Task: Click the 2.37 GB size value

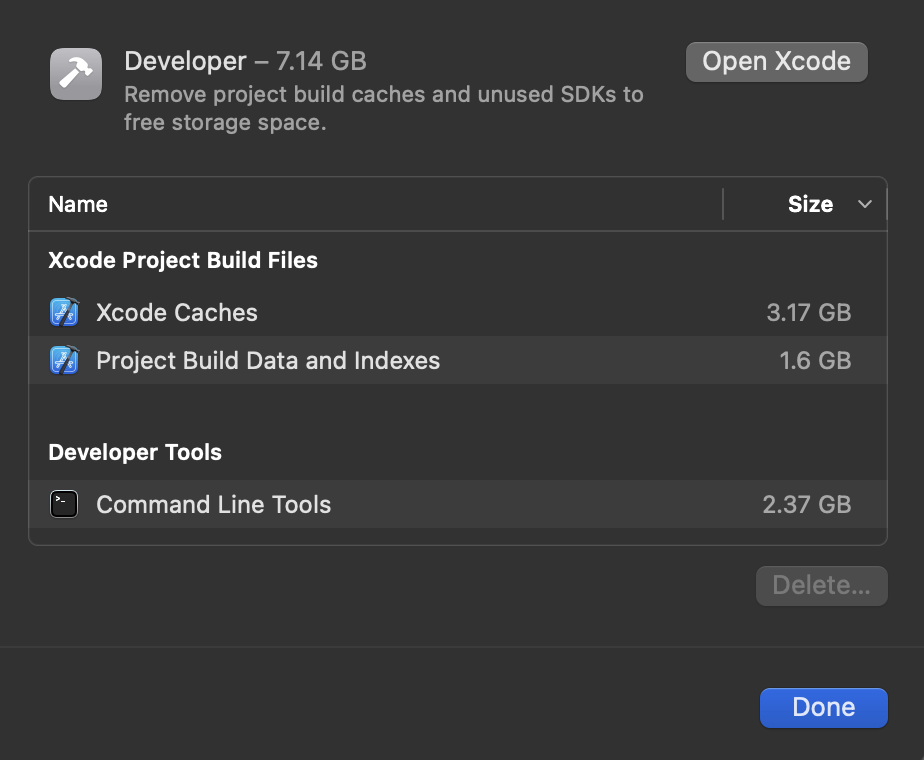Action: coord(806,504)
